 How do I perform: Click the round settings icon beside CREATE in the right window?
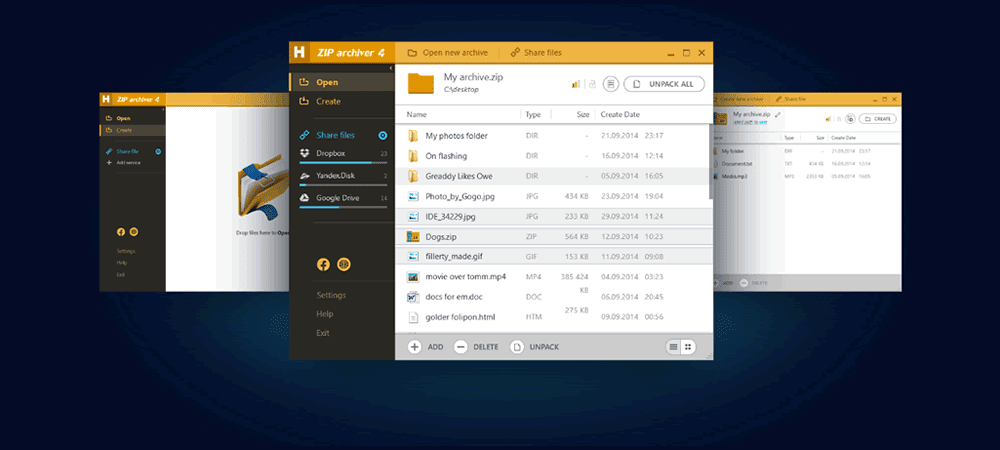tap(849, 119)
